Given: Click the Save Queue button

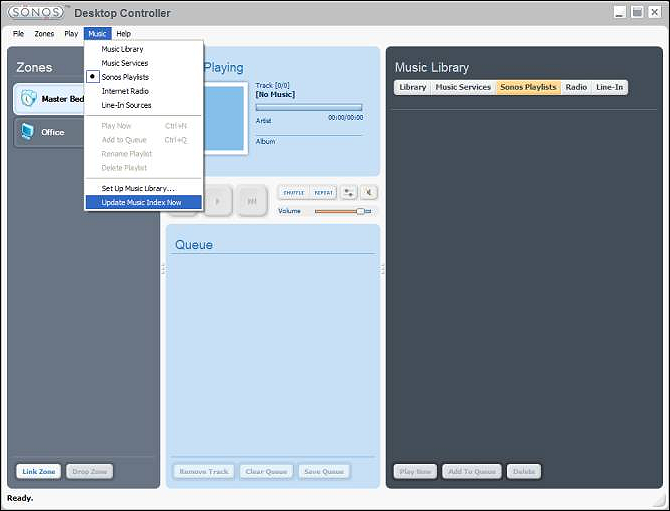Looking at the screenshot, I should pyautogui.click(x=324, y=472).
